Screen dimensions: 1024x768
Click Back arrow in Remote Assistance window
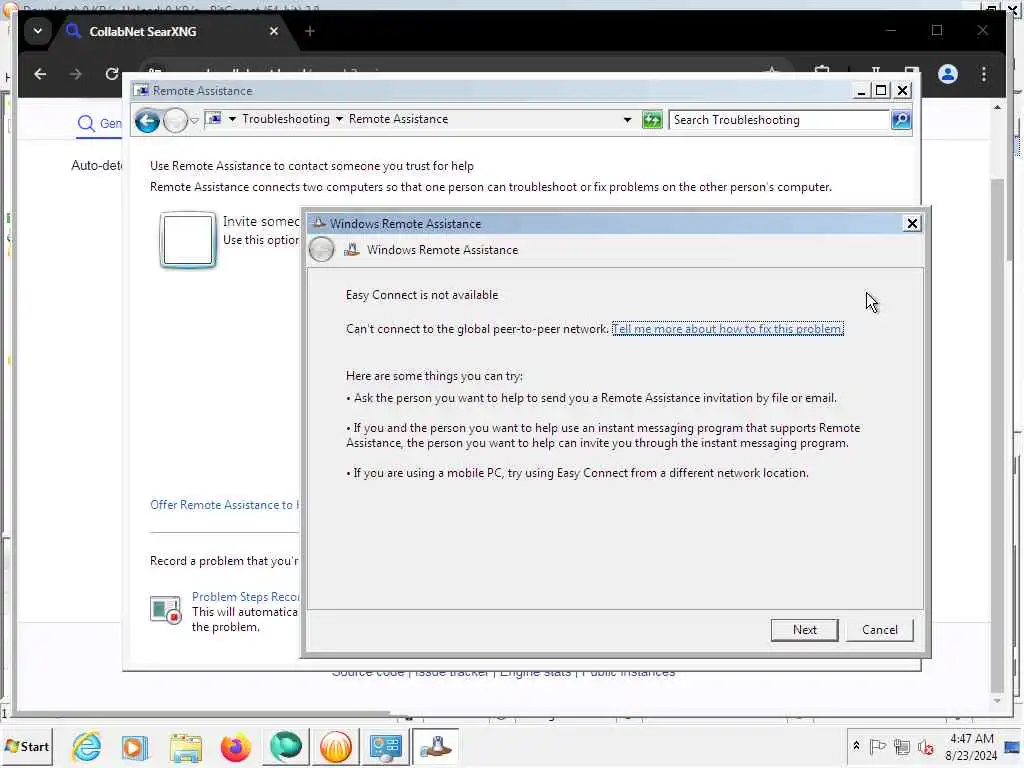[148, 120]
